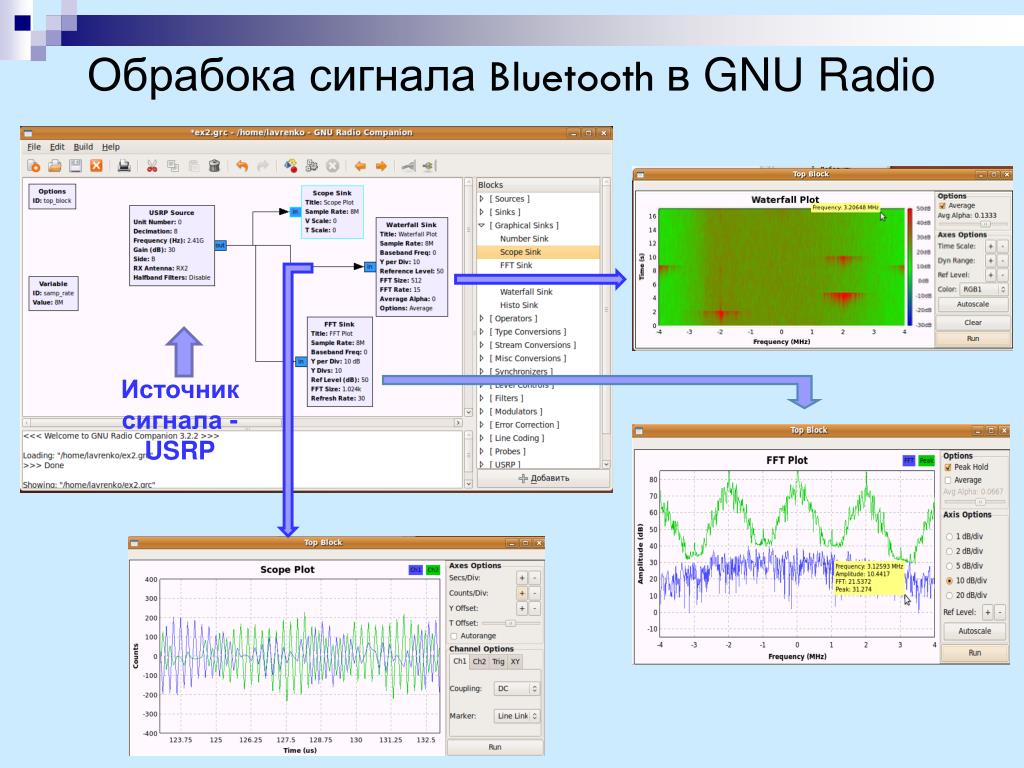Open the Coupling DC dropdown in Scope Plot
Viewport: 1024px width, 768px height.
[516, 689]
